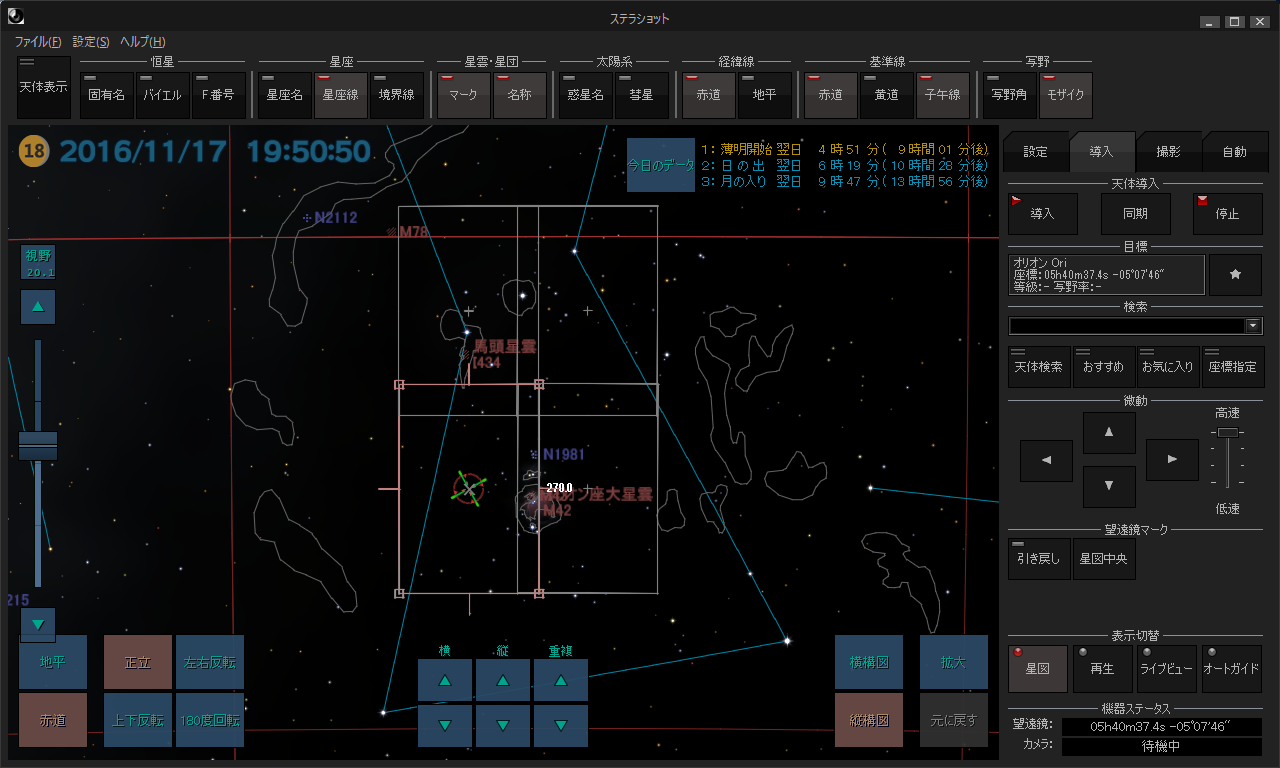Image resolution: width=1280 pixels, height=768 pixels.
Task: Adjust the 高速/低速 speed slider
Action: click(x=1227, y=433)
